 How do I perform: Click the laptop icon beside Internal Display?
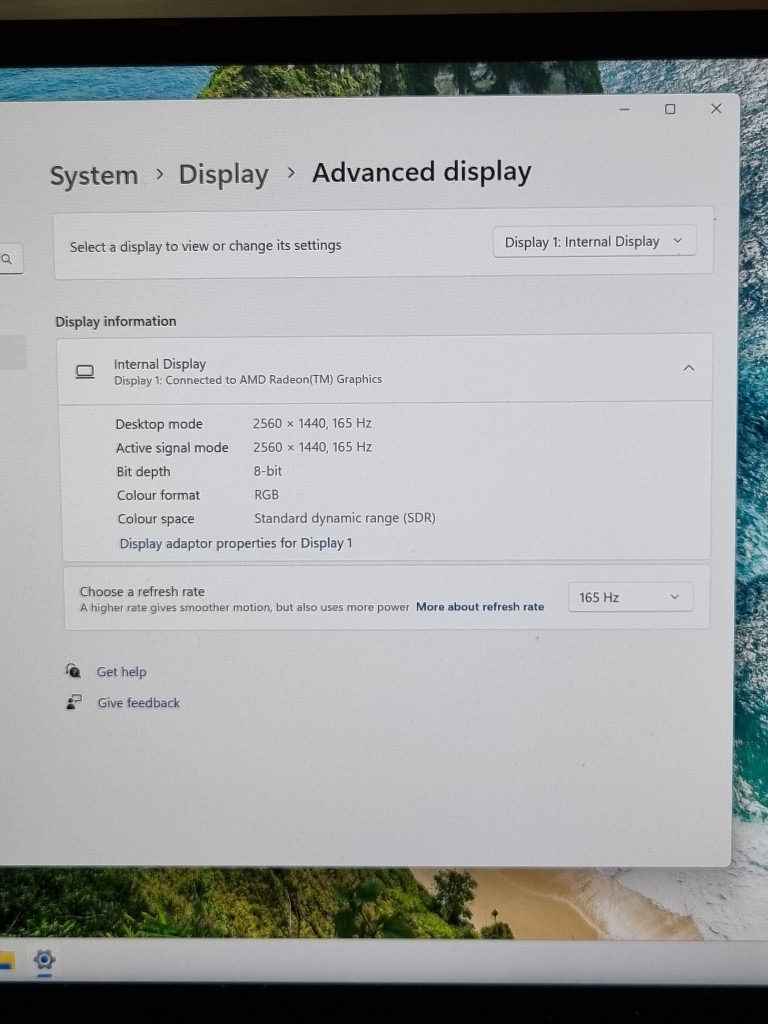coord(85,372)
